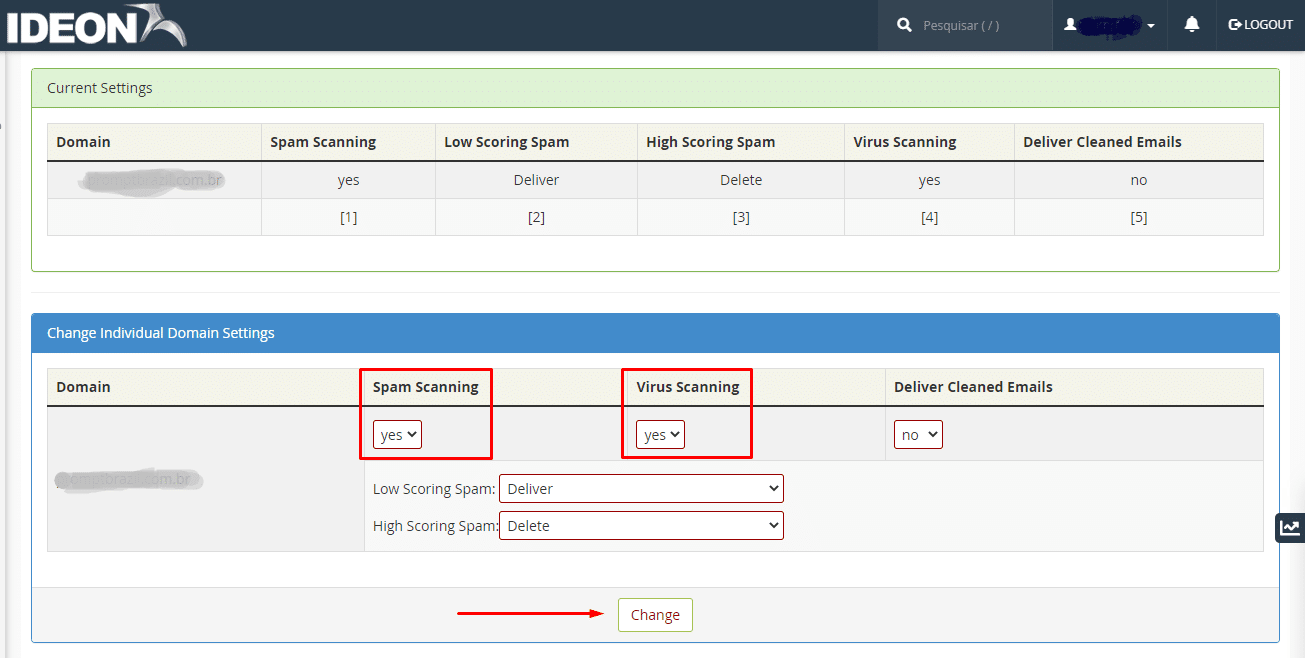Click the user profile icon
The height and width of the screenshot is (658, 1305).
click(1070, 25)
